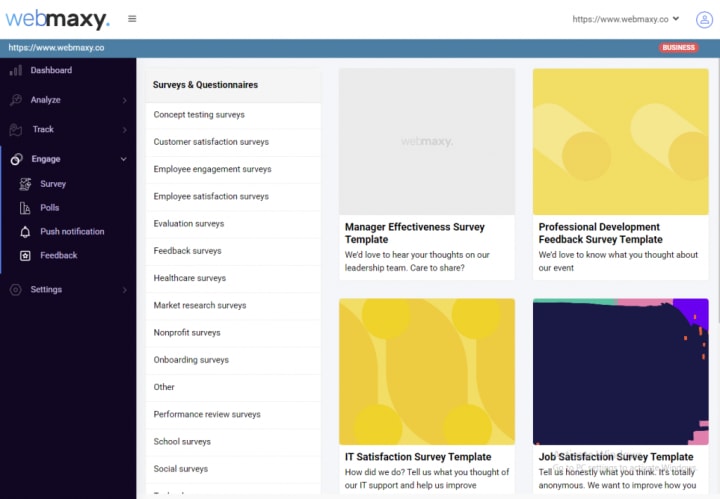Click the leadership team description text

coord(417,261)
